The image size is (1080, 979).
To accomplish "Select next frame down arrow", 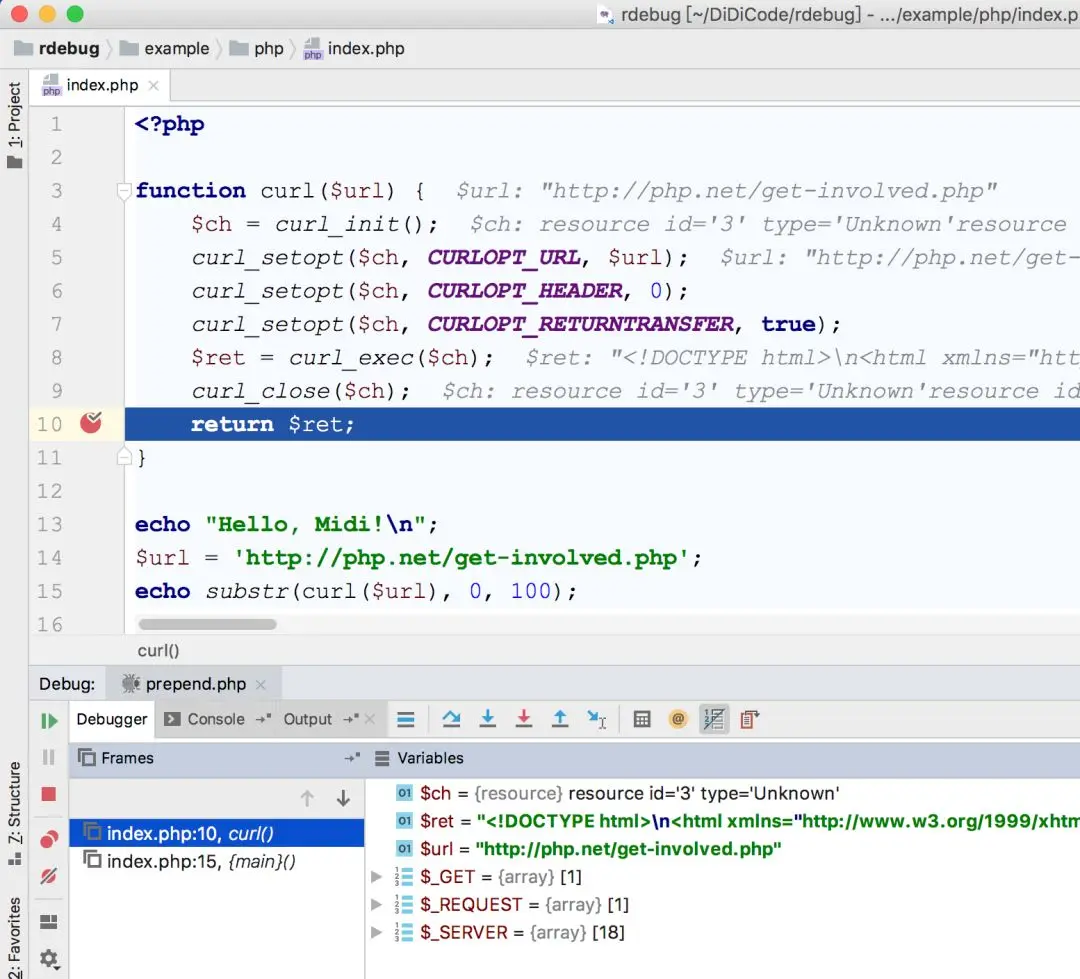I will pos(343,798).
